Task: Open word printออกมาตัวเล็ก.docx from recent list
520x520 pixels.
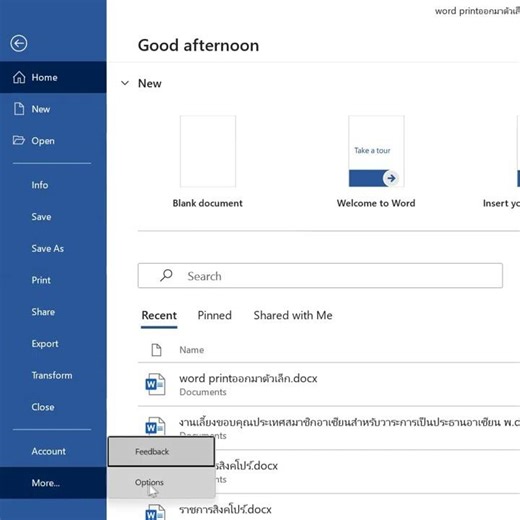Action: click(x=329, y=384)
